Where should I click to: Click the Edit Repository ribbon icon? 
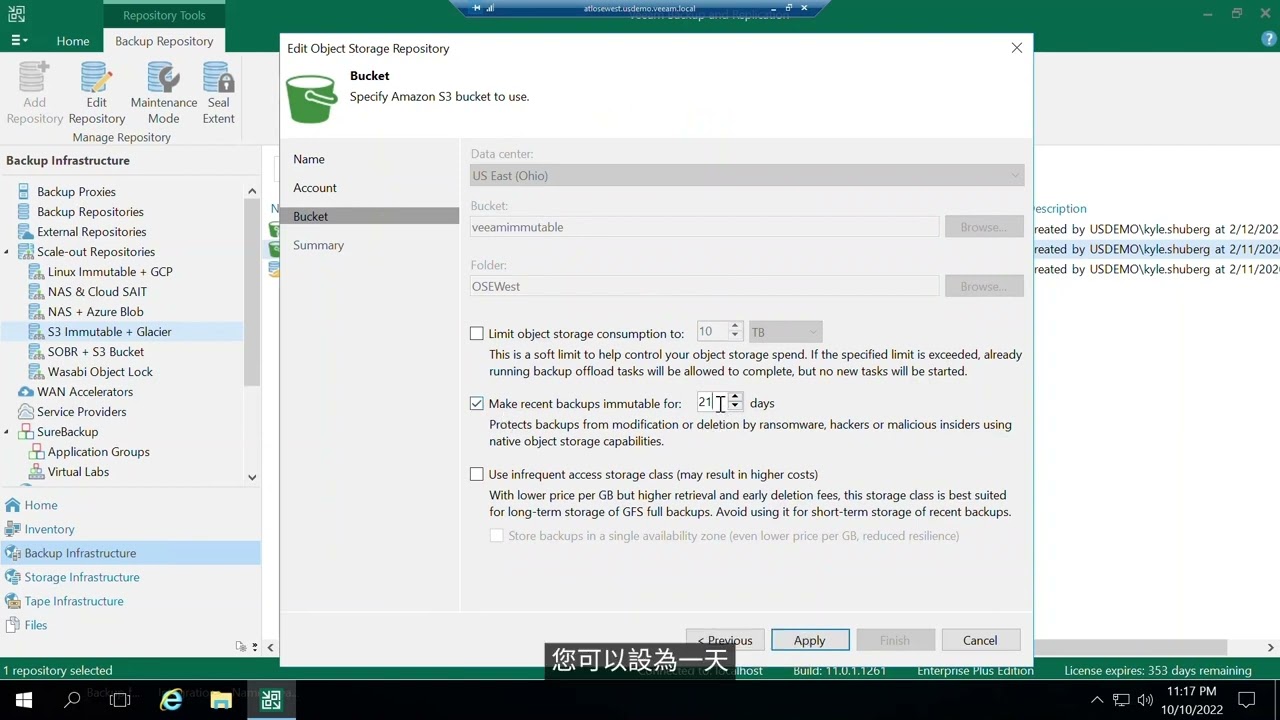tap(96, 93)
